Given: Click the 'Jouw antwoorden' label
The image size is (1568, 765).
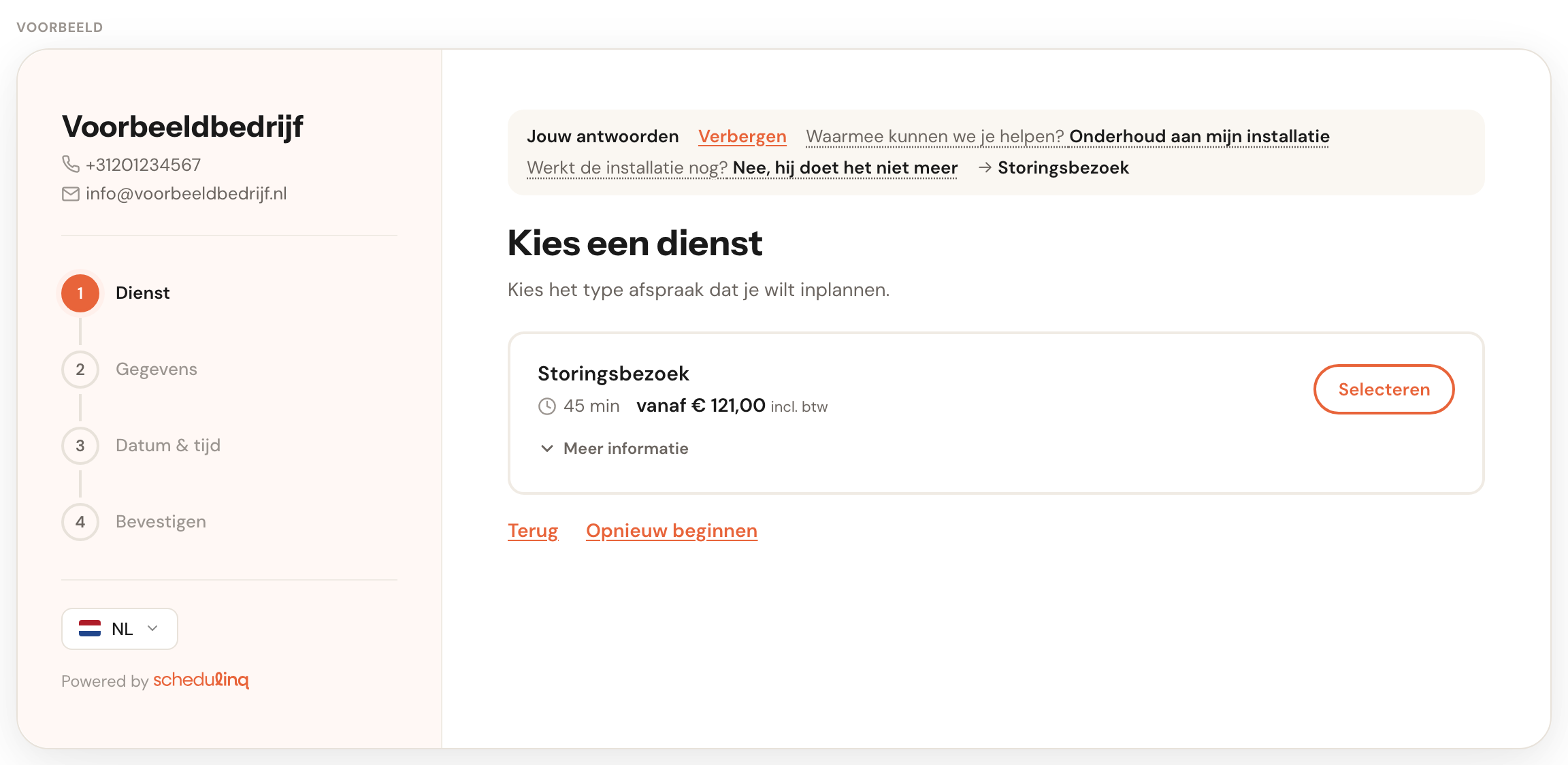Looking at the screenshot, I should pos(603,137).
